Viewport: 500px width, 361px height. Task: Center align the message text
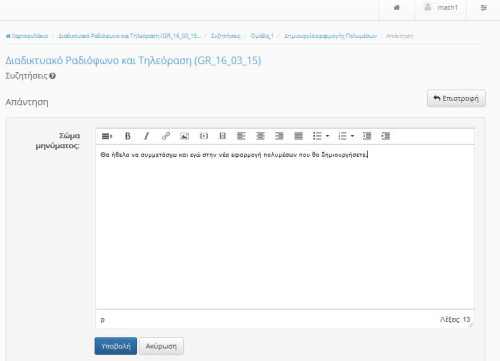point(260,136)
